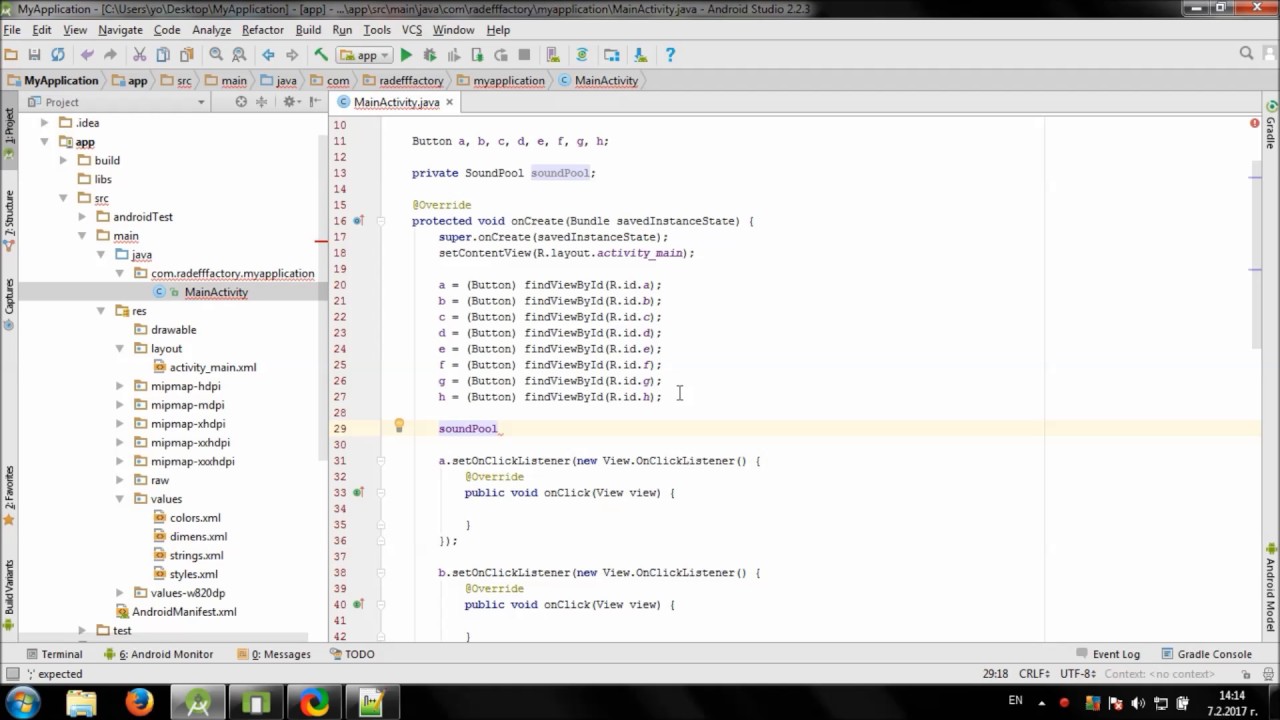Click the scroll-from-source target icon in the Project panel

[241, 102]
